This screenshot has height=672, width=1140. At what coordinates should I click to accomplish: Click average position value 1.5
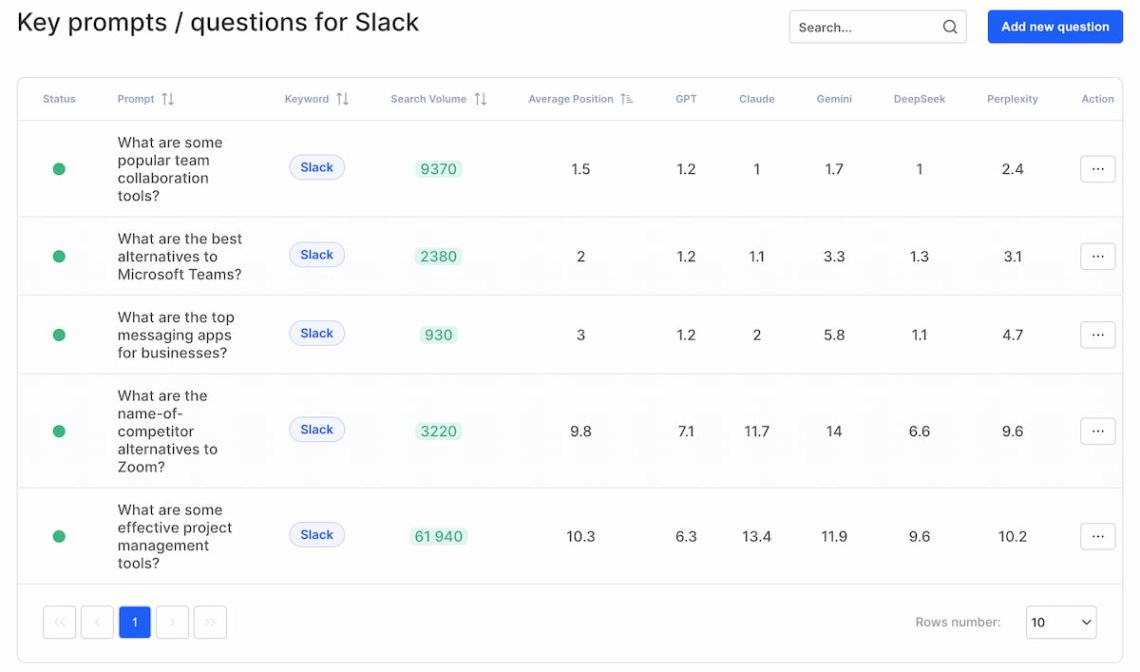(x=580, y=169)
